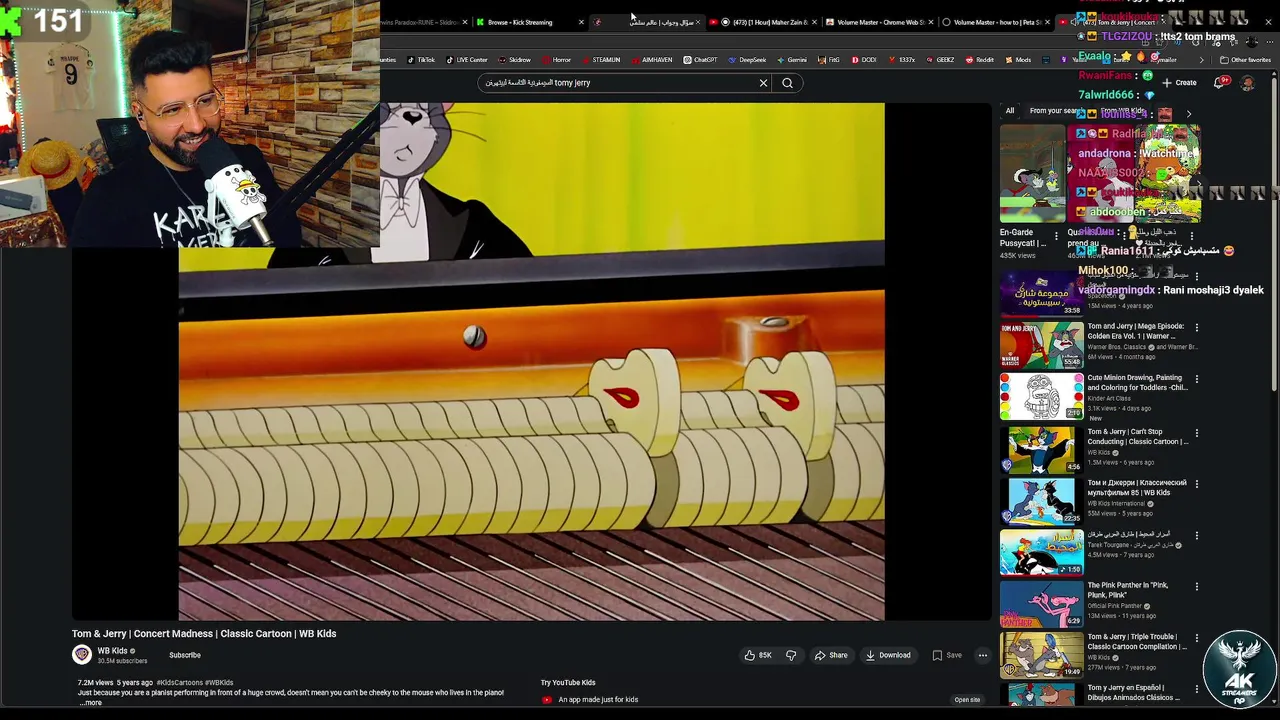Open STEAMUN bookmark
Viewport: 1280px width, 720px height.
pos(601,60)
